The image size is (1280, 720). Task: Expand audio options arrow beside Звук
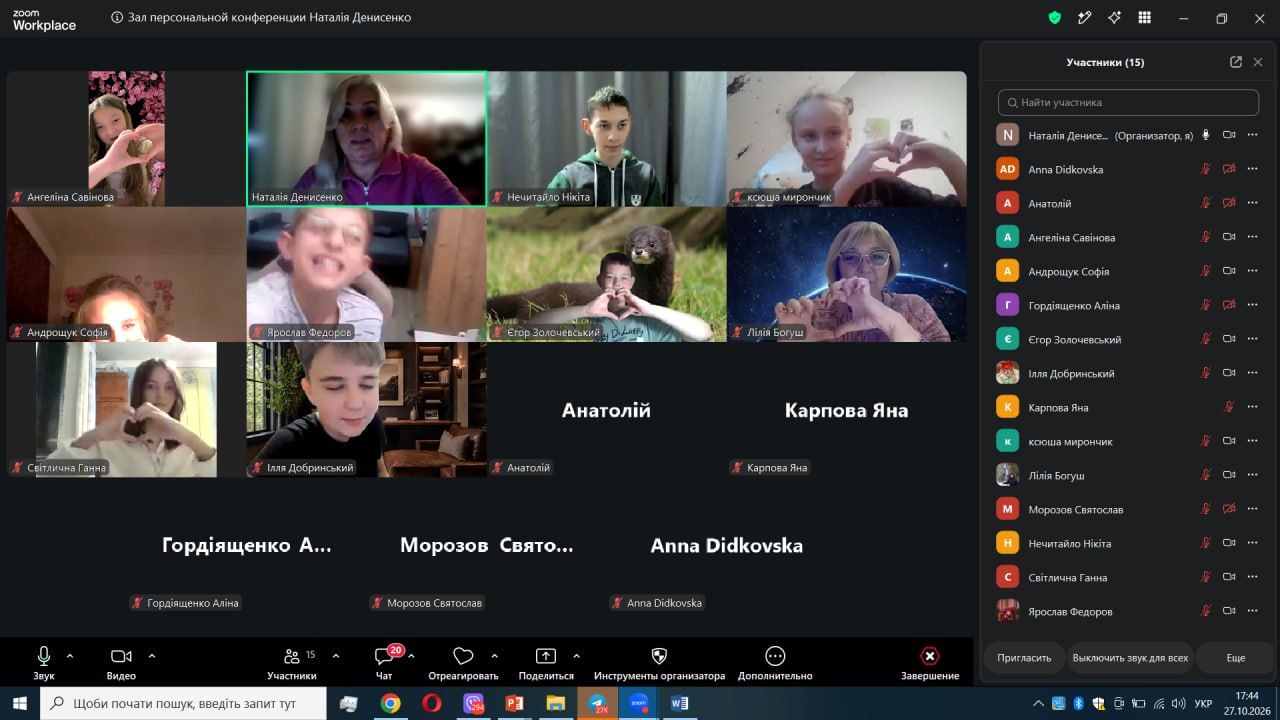tap(70, 656)
